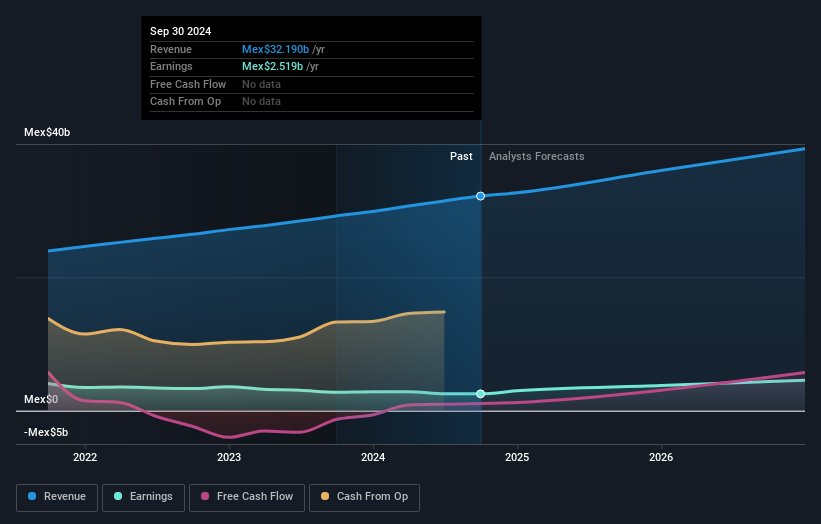
Task: Click the Mex$0 y-axis label
Action: click(41, 399)
